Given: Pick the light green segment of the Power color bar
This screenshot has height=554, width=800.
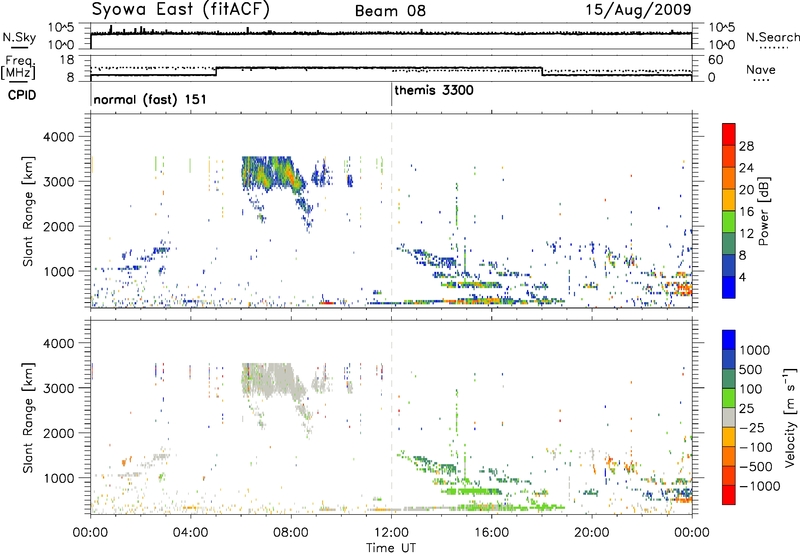Looking at the screenshot, I should tap(729, 221).
